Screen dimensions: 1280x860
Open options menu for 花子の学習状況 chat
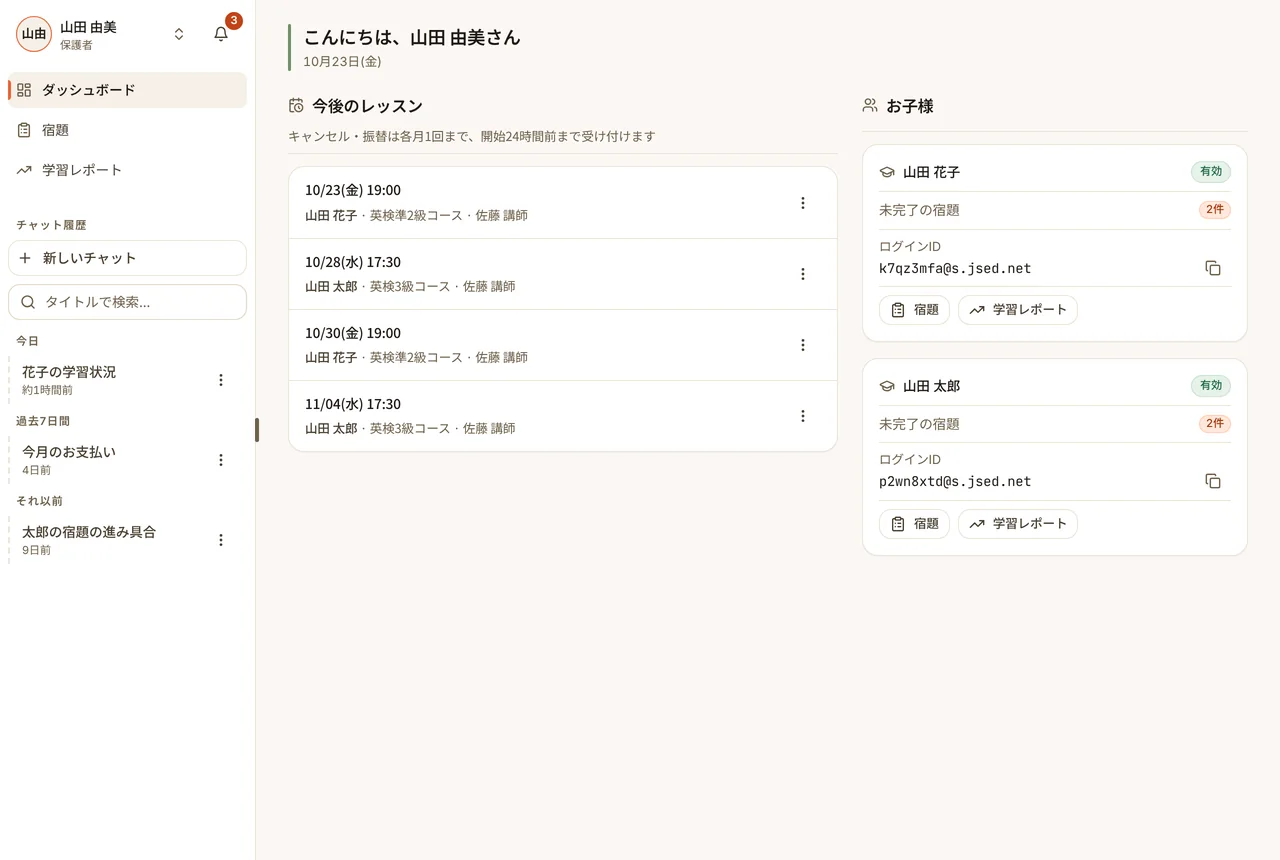pos(221,380)
